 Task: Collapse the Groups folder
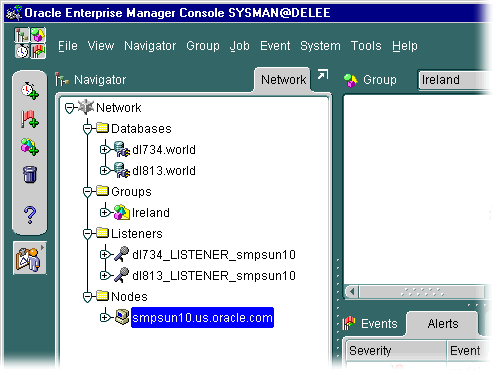[x=87, y=192]
